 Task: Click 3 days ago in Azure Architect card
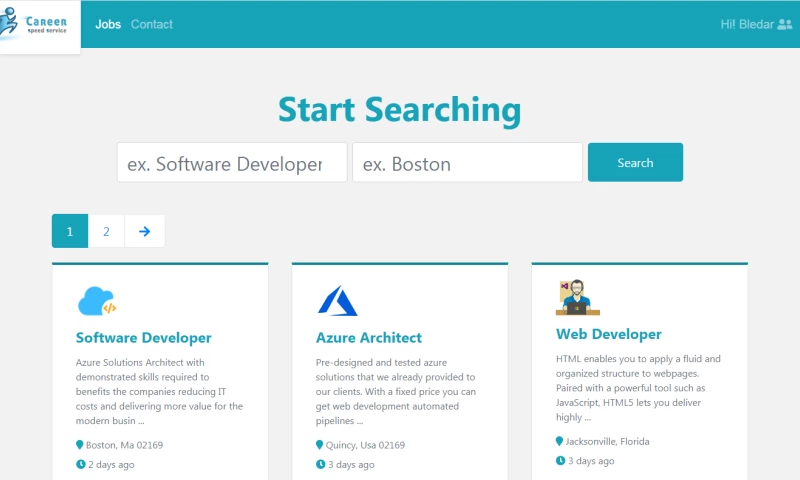pos(351,465)
